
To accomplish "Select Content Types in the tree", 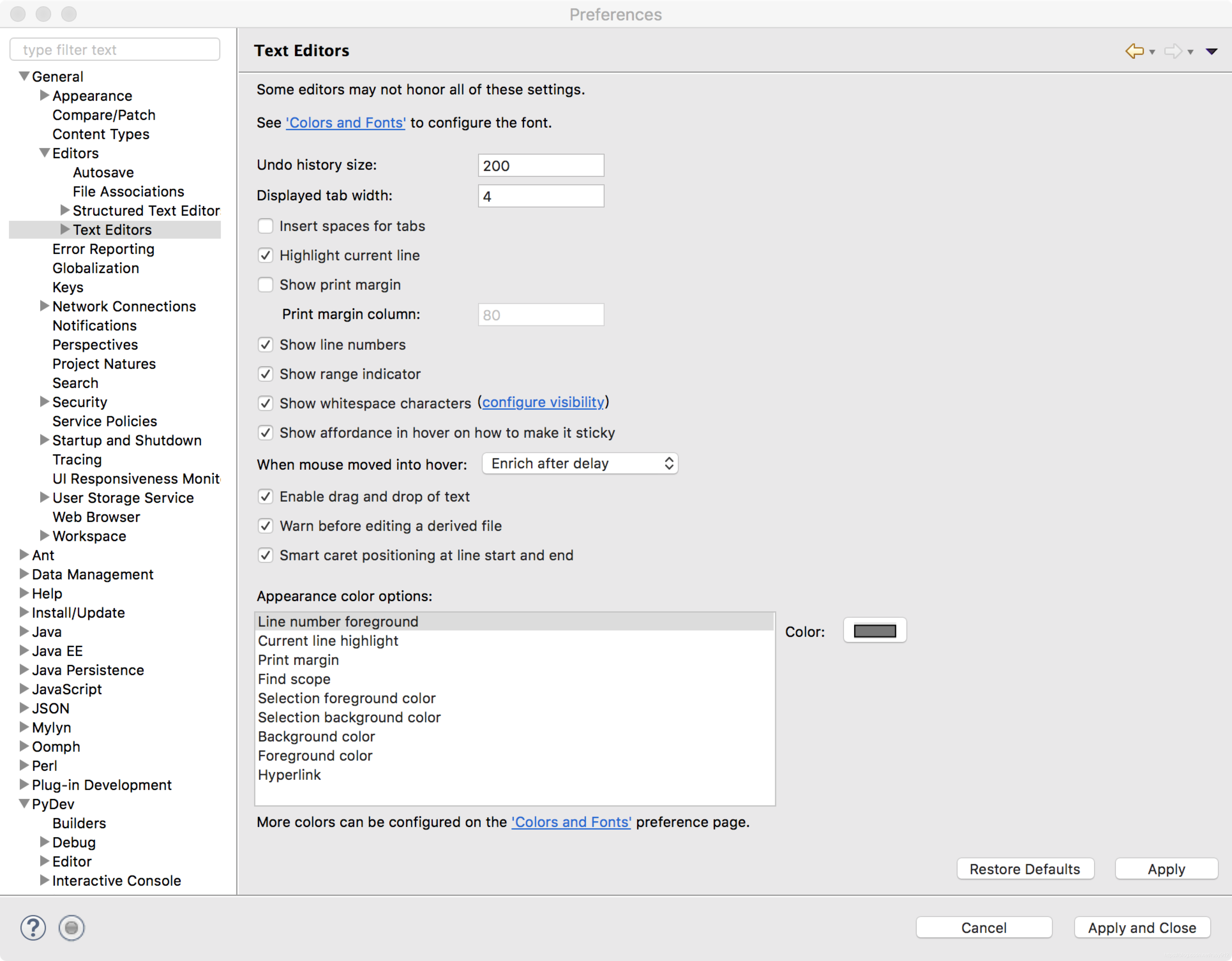I will point(101,134).
